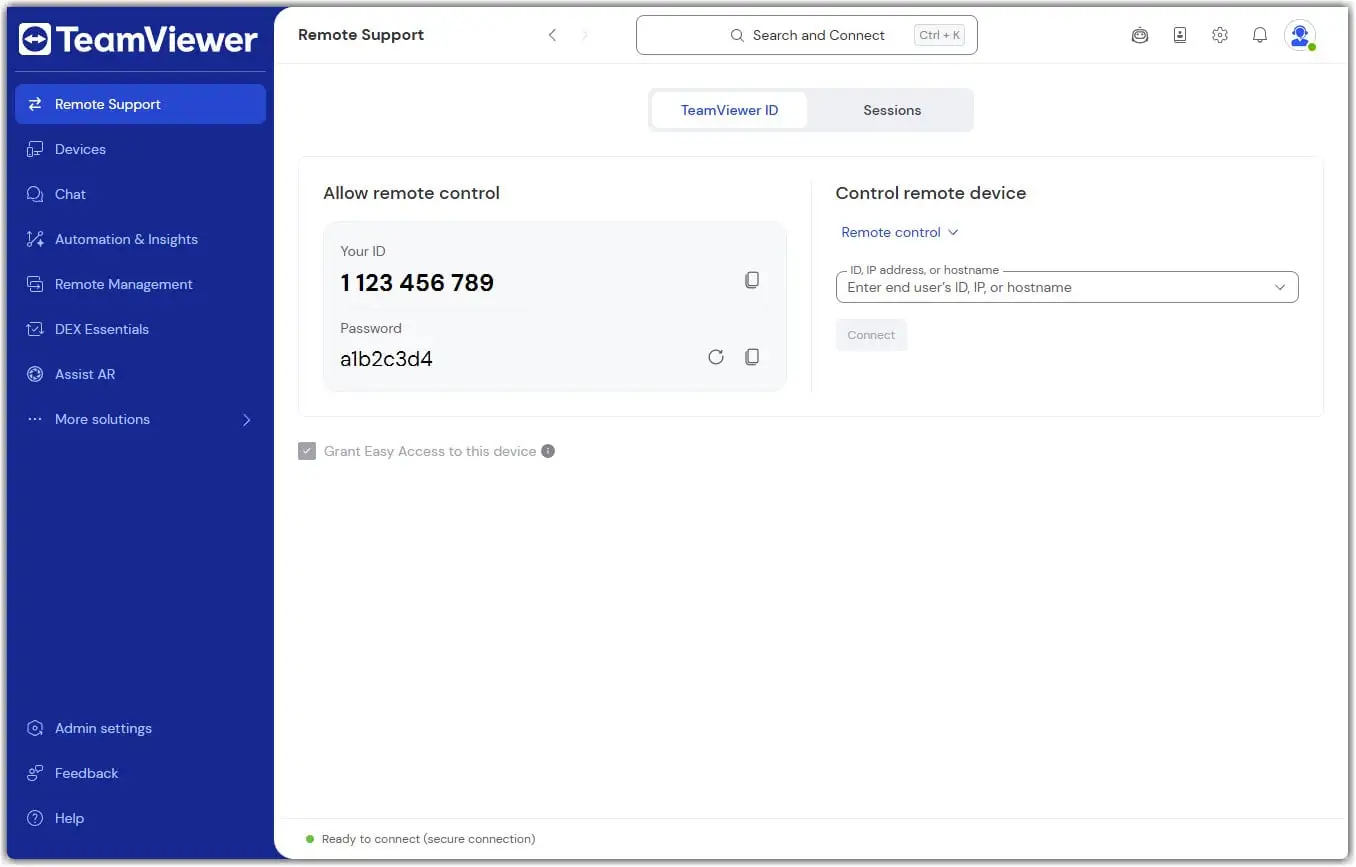1356x867 pixels.
Task: Click the Help question mark icon
Action: click(x=35, y=818)
